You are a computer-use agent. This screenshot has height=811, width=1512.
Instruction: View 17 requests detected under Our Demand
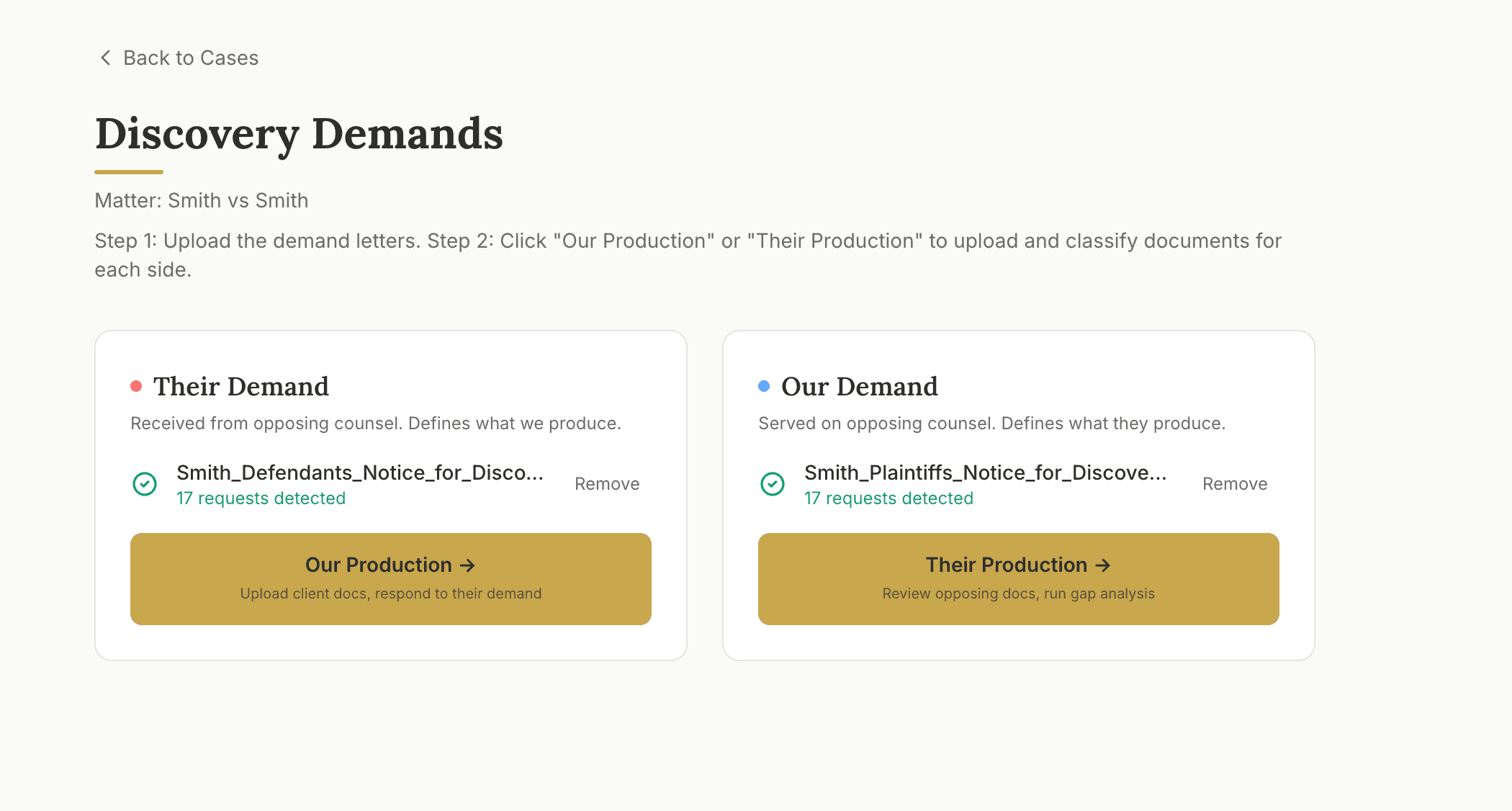point(889,498)
